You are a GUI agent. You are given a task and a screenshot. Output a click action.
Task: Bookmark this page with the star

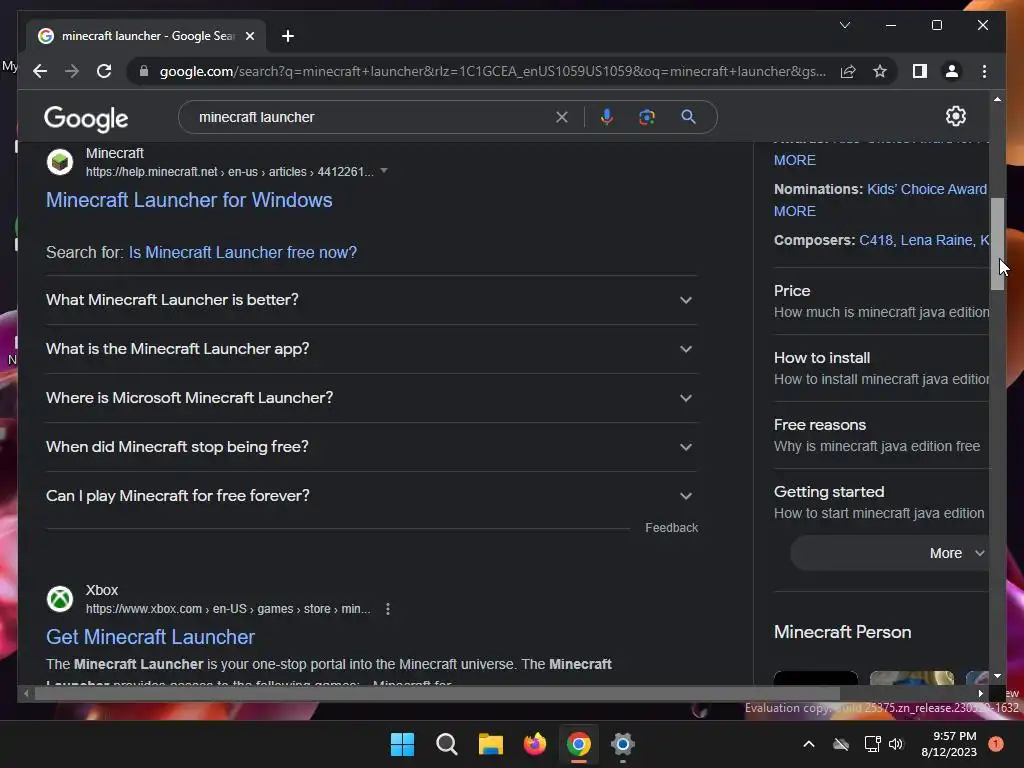(x=880, y=71)
